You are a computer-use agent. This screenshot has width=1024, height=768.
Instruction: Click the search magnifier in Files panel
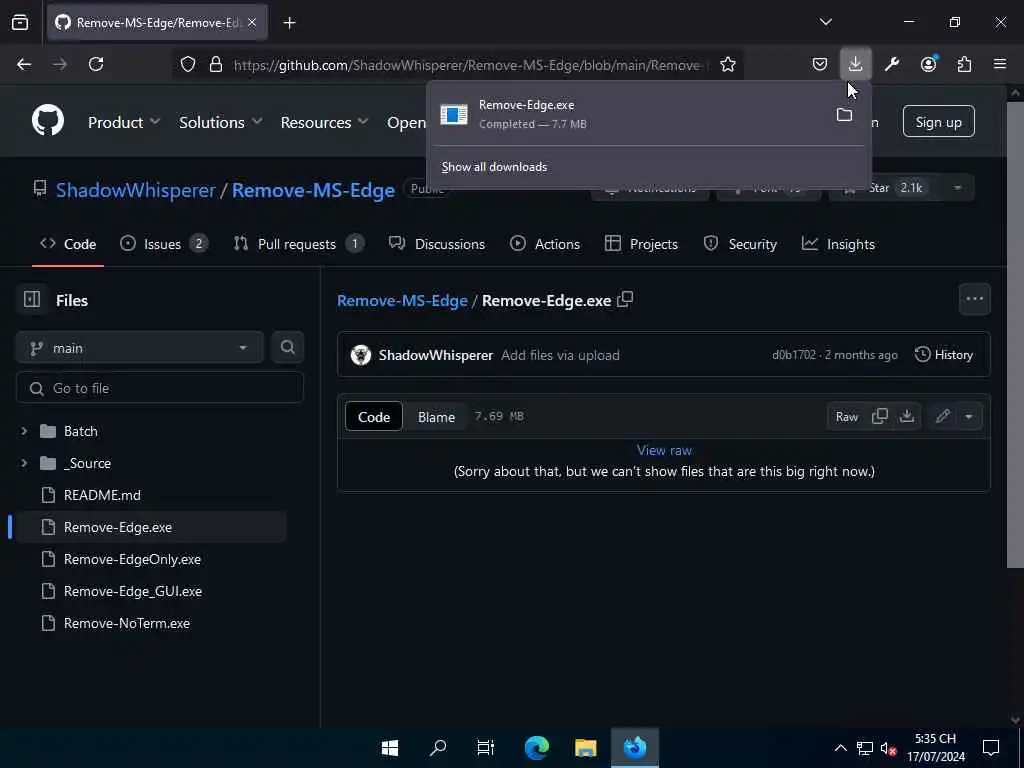click(287, 347)
